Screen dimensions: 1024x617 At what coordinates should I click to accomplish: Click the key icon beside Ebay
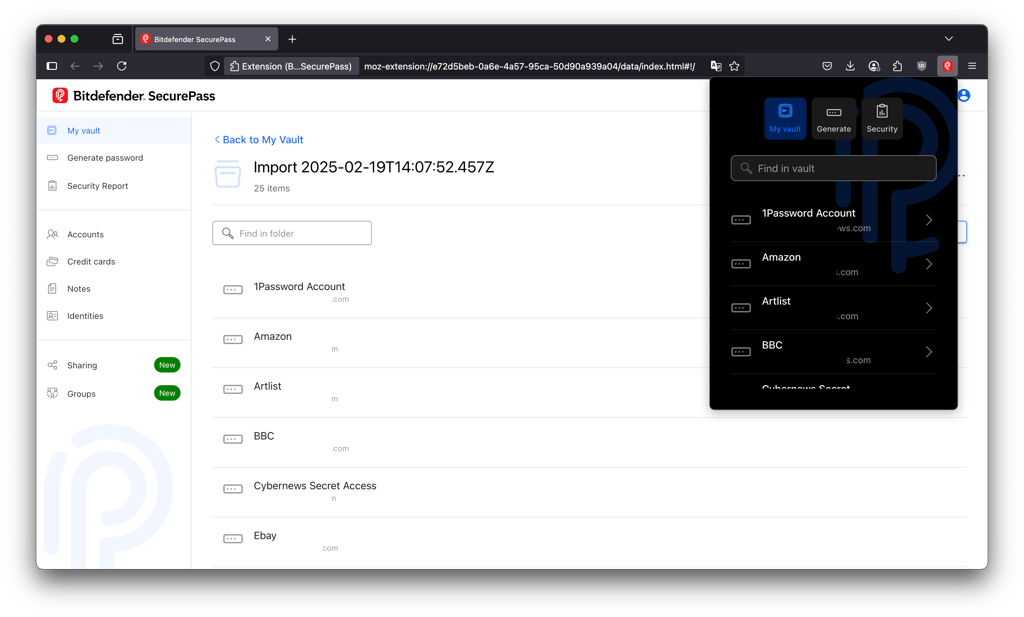point(233,539)
